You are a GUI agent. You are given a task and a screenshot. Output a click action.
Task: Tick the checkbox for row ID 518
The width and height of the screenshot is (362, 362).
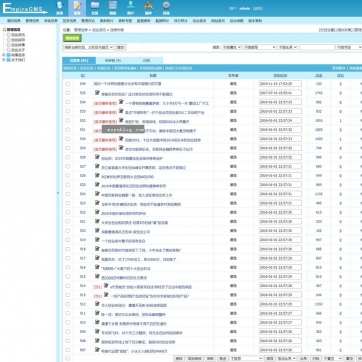tap(68, 249)
